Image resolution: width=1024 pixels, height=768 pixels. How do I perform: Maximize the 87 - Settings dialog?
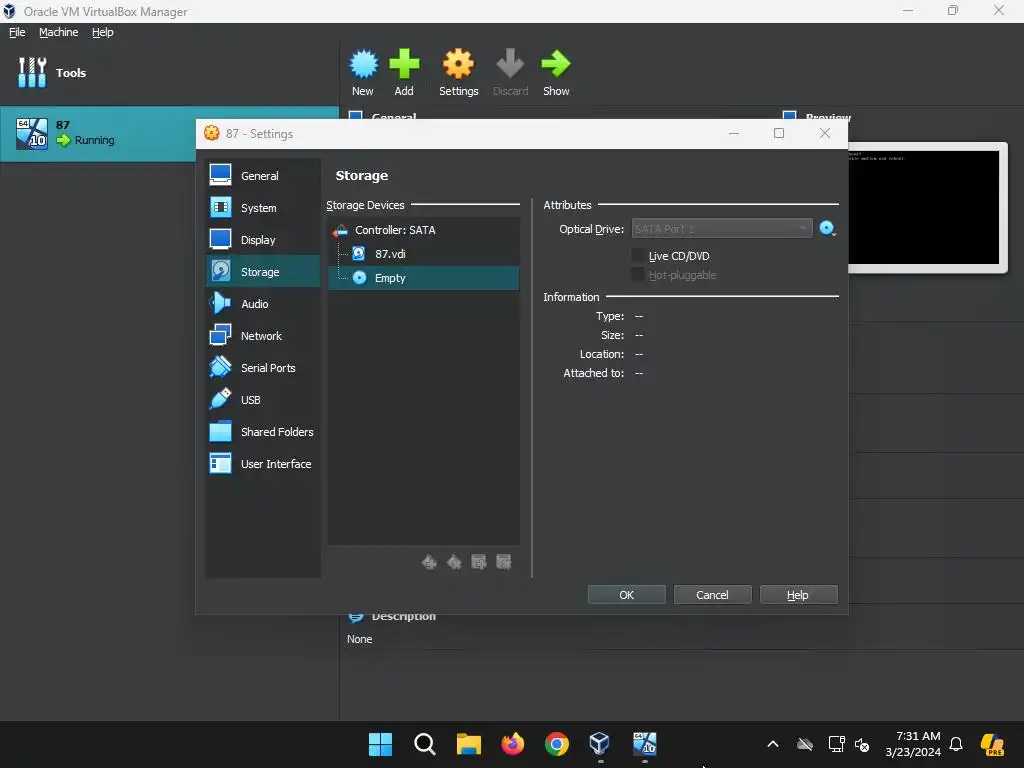[778, 133]
